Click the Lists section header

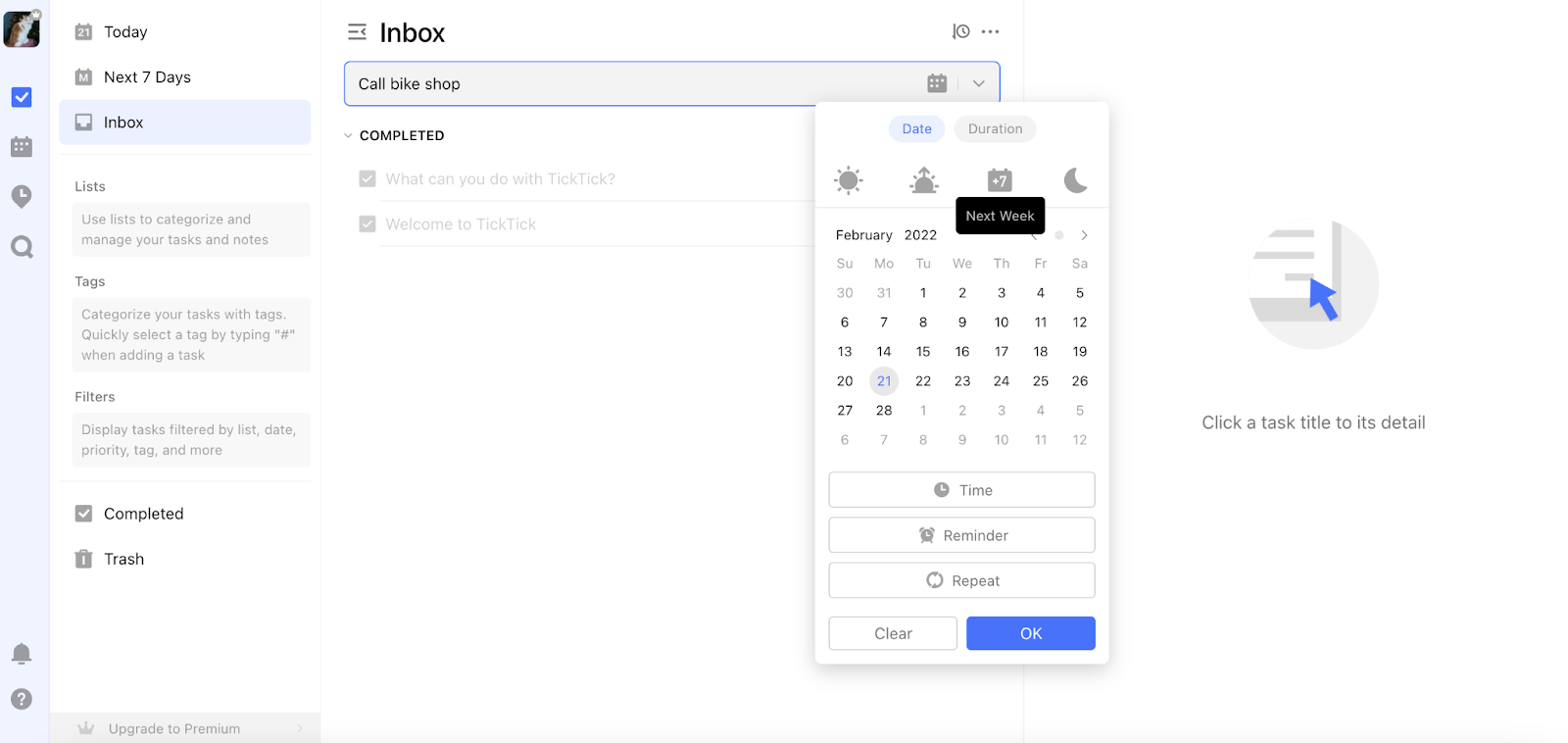click(90, 186)
